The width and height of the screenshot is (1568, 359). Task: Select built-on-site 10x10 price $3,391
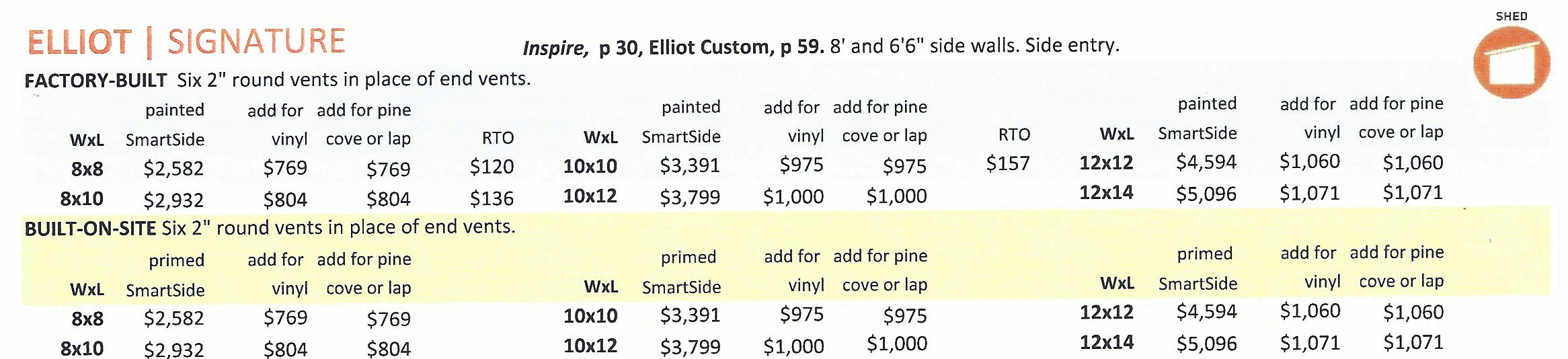[690, 315]
